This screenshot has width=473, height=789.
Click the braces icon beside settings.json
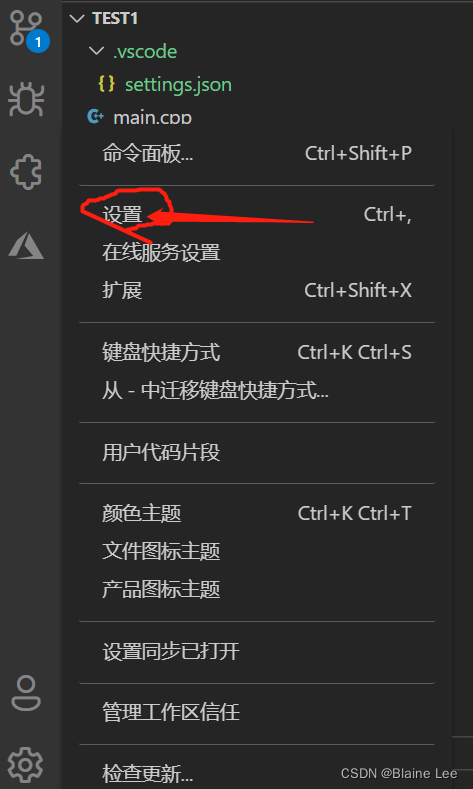[x=107, y=84]
